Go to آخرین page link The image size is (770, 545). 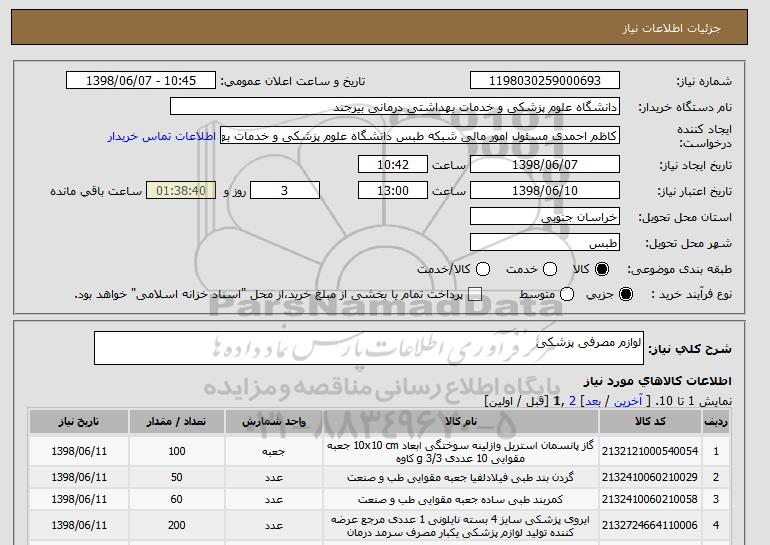tap(628, 401)
